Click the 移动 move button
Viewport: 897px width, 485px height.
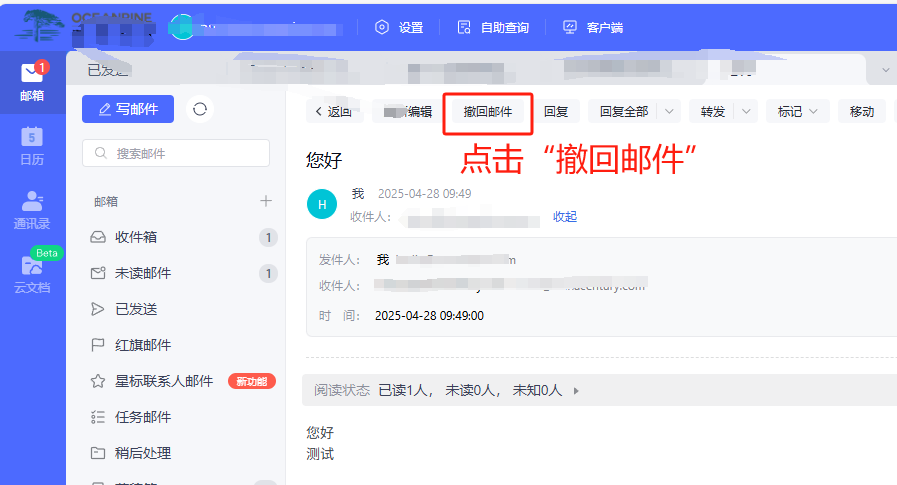click(862, 112)
